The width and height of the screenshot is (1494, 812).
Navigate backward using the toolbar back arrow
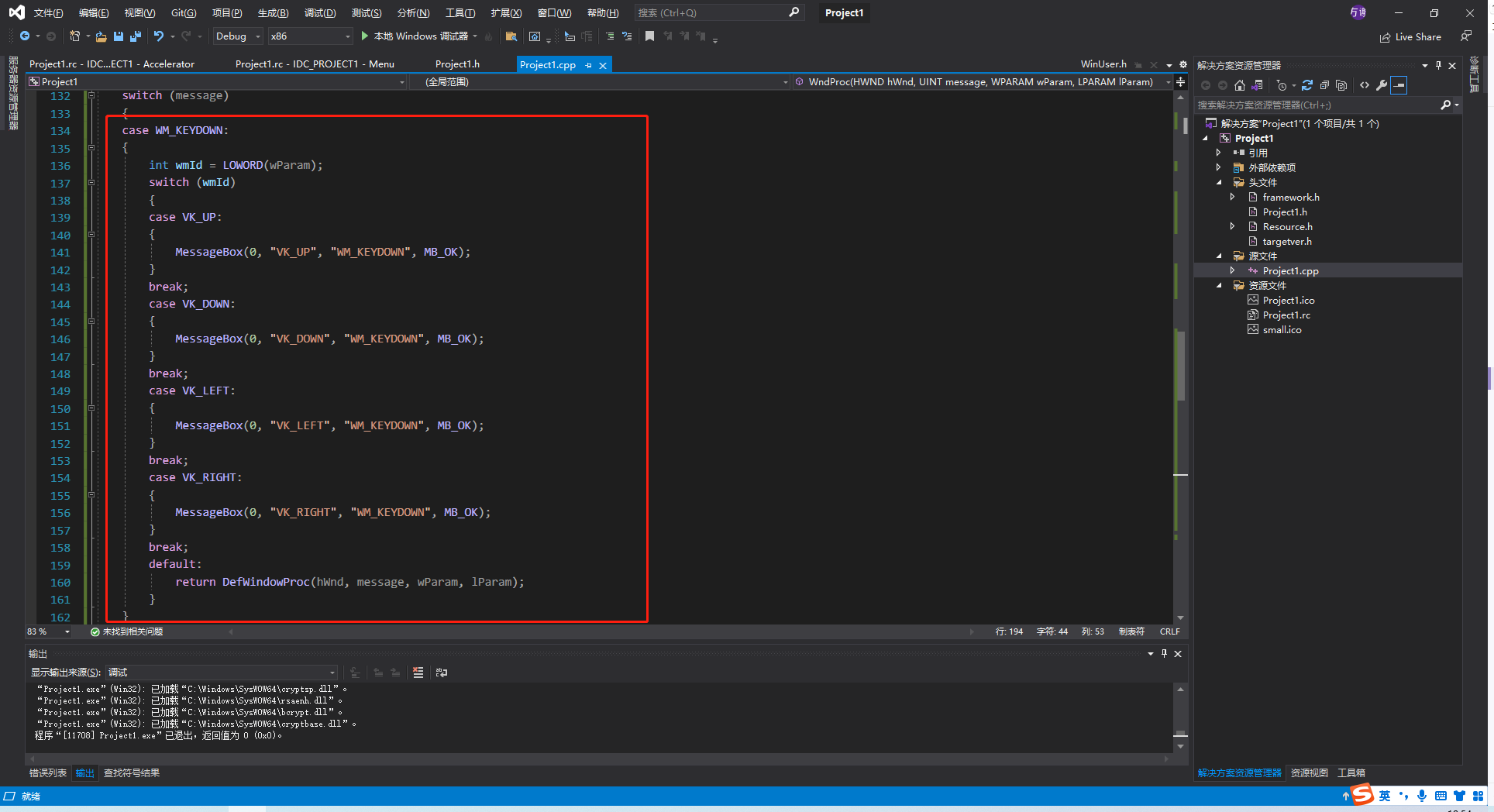pos(25,36)
